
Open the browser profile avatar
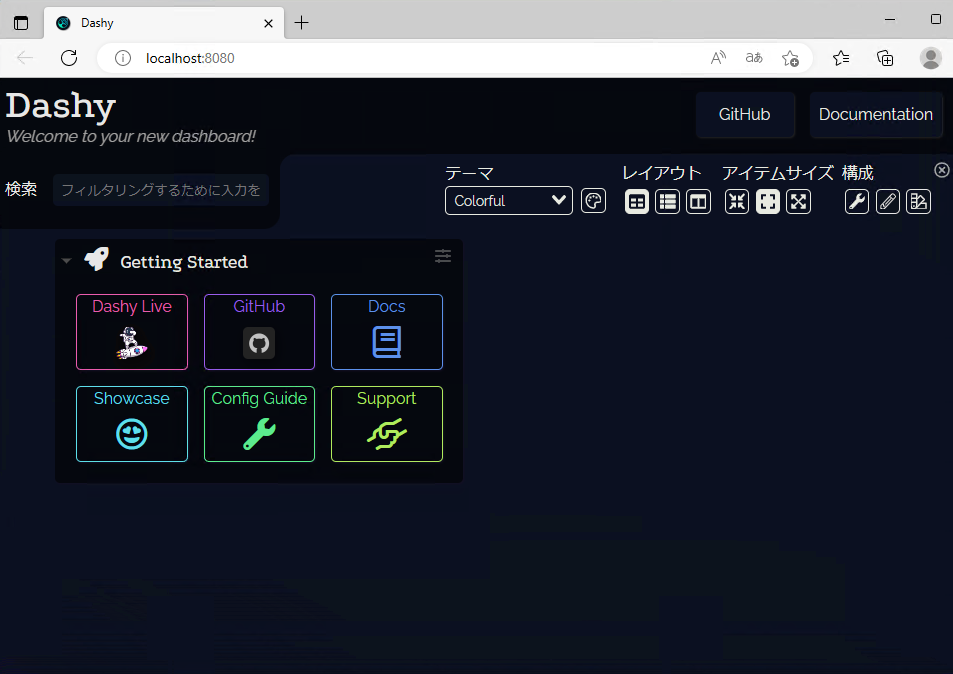pos(931,58)
